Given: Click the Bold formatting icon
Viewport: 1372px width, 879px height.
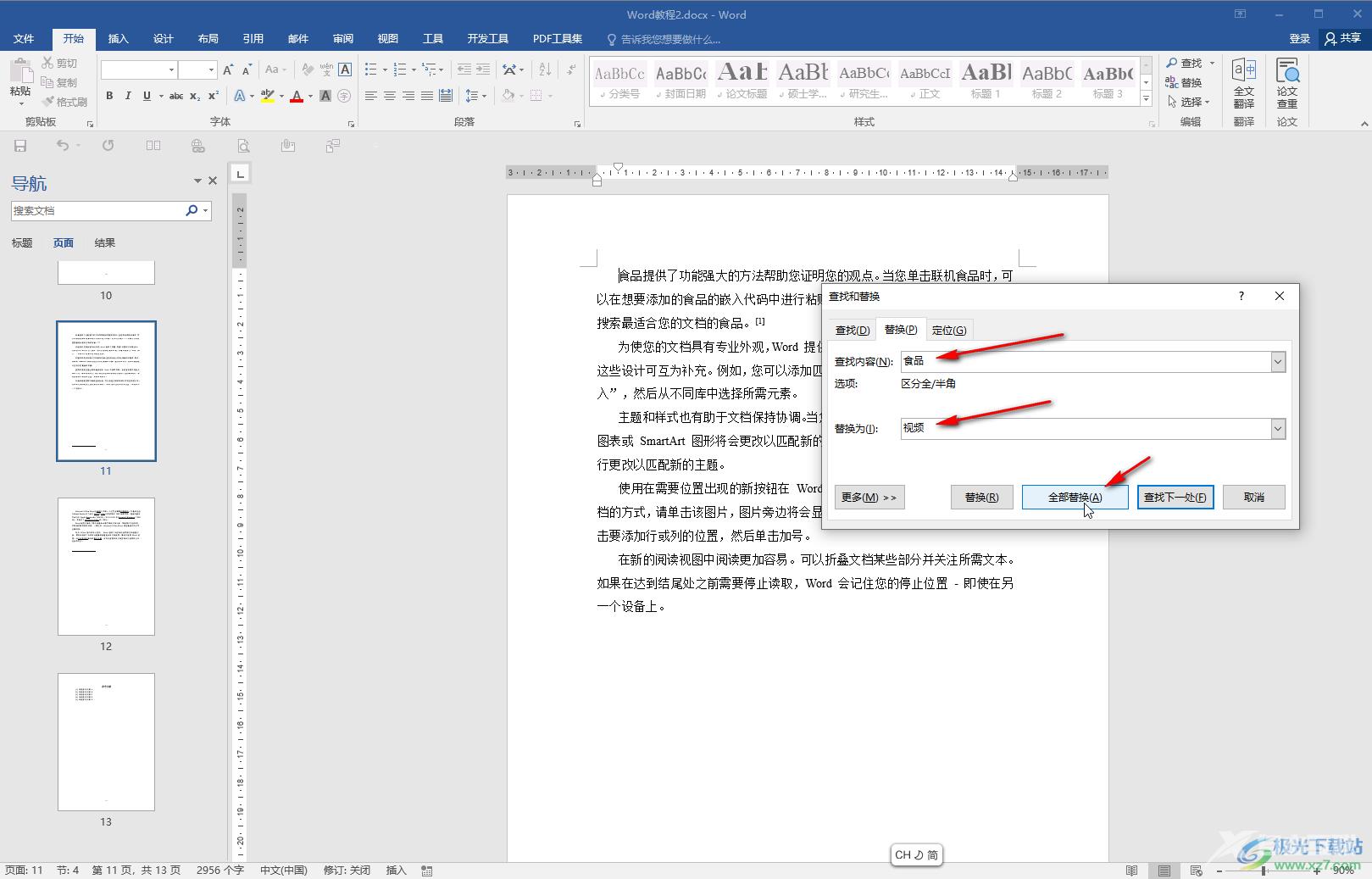Looking at the screenshot, I should [109, 96].
